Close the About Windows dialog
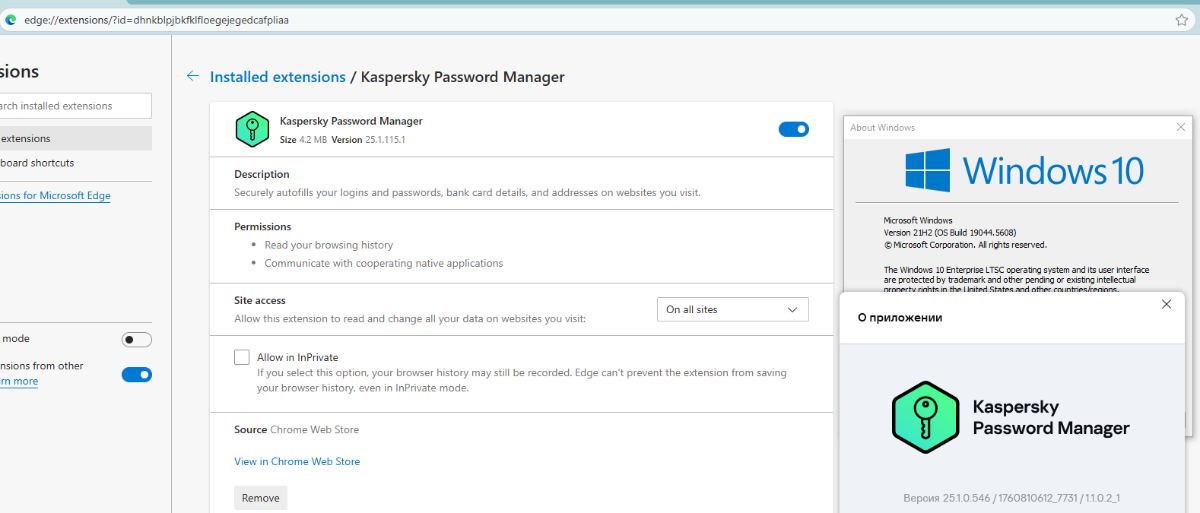Image resolution: width=1200 pixels, height=513 pixels. [1182, 127]
